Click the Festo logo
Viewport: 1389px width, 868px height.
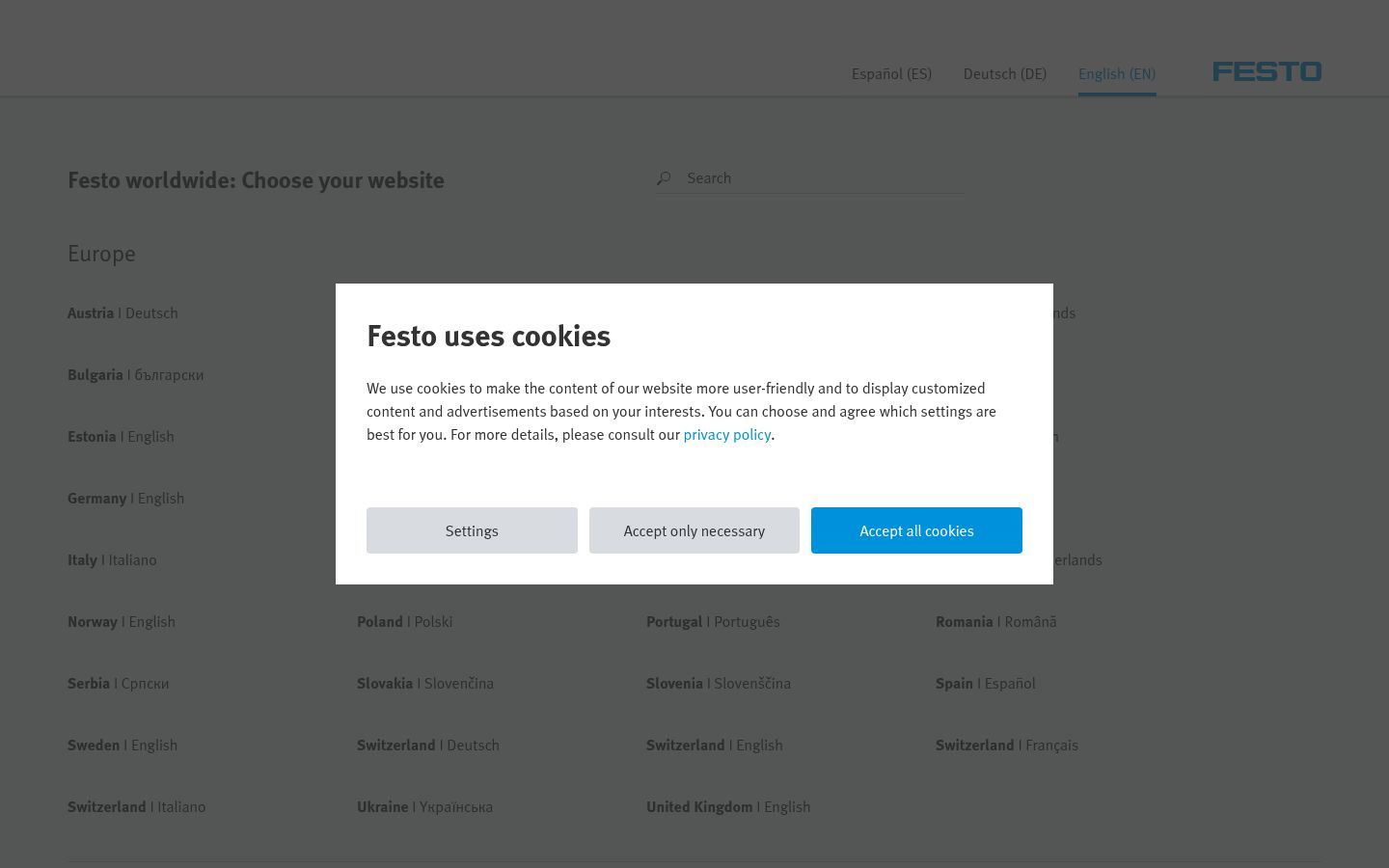[x=1266, y=71]
